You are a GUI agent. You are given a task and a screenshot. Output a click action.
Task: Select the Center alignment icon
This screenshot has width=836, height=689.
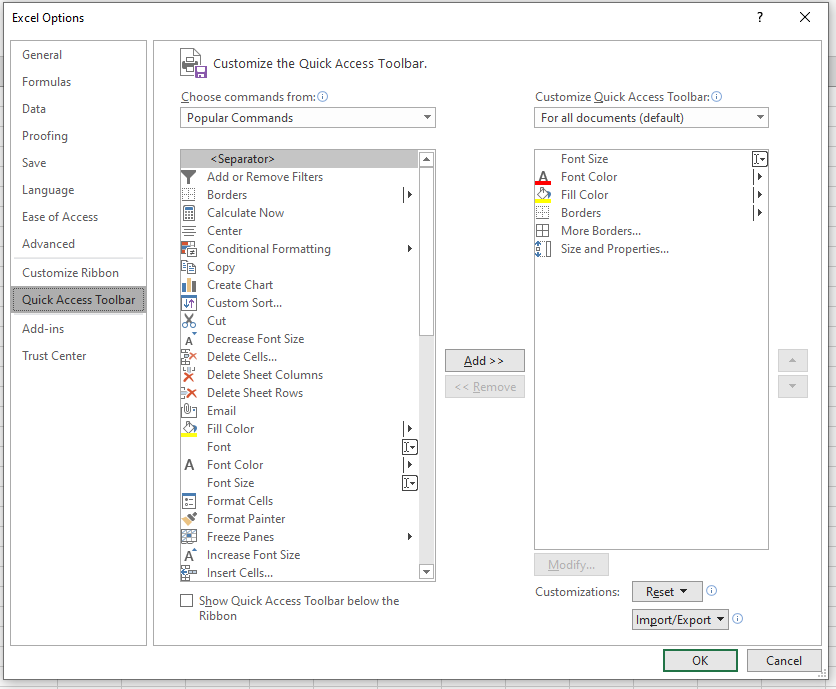189,231
